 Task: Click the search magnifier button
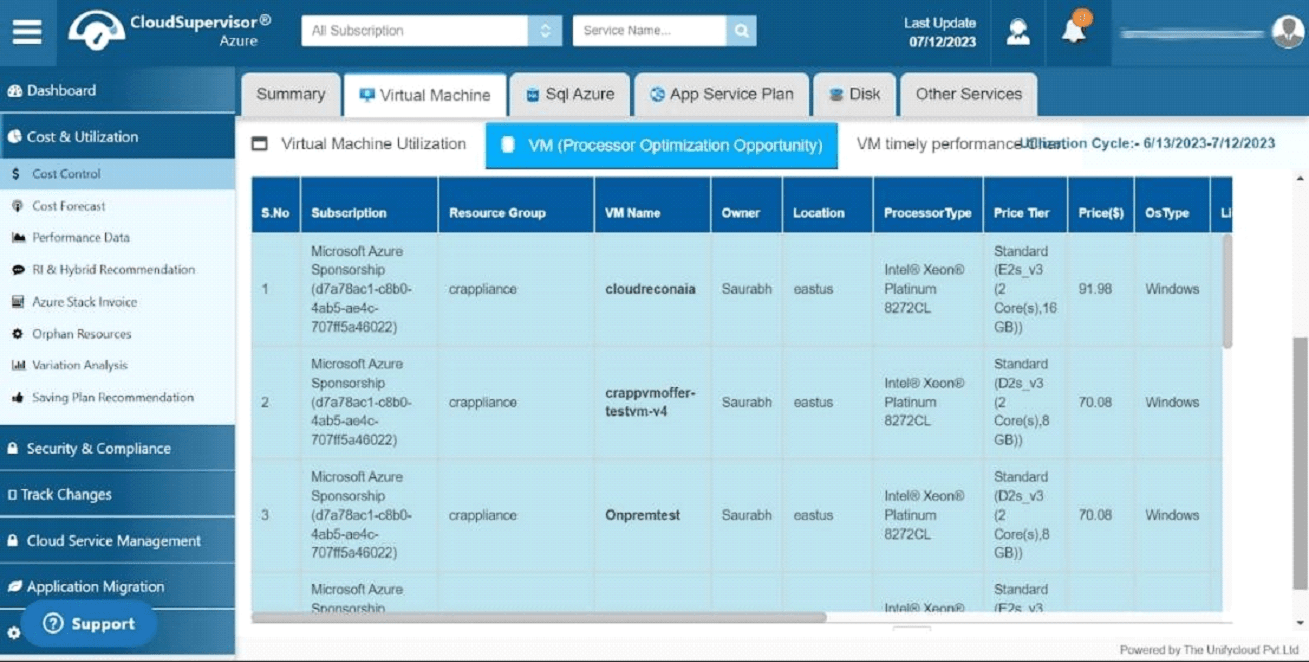741,31
